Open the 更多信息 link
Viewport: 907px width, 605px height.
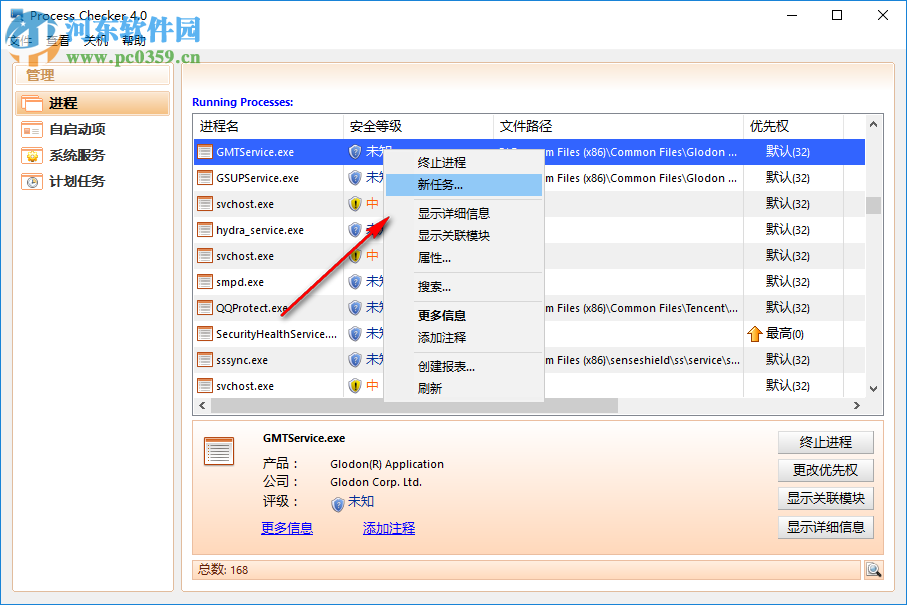coord(287,528)
